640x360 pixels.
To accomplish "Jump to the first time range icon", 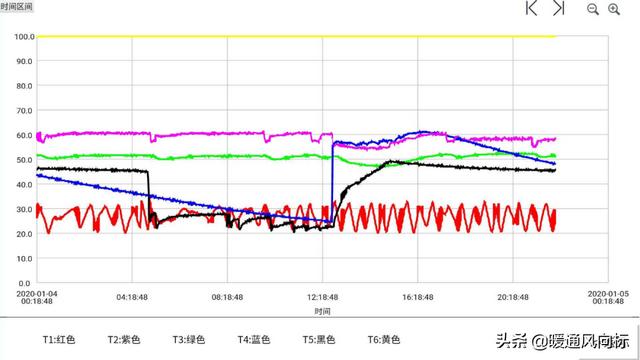I will click(531, 8).
